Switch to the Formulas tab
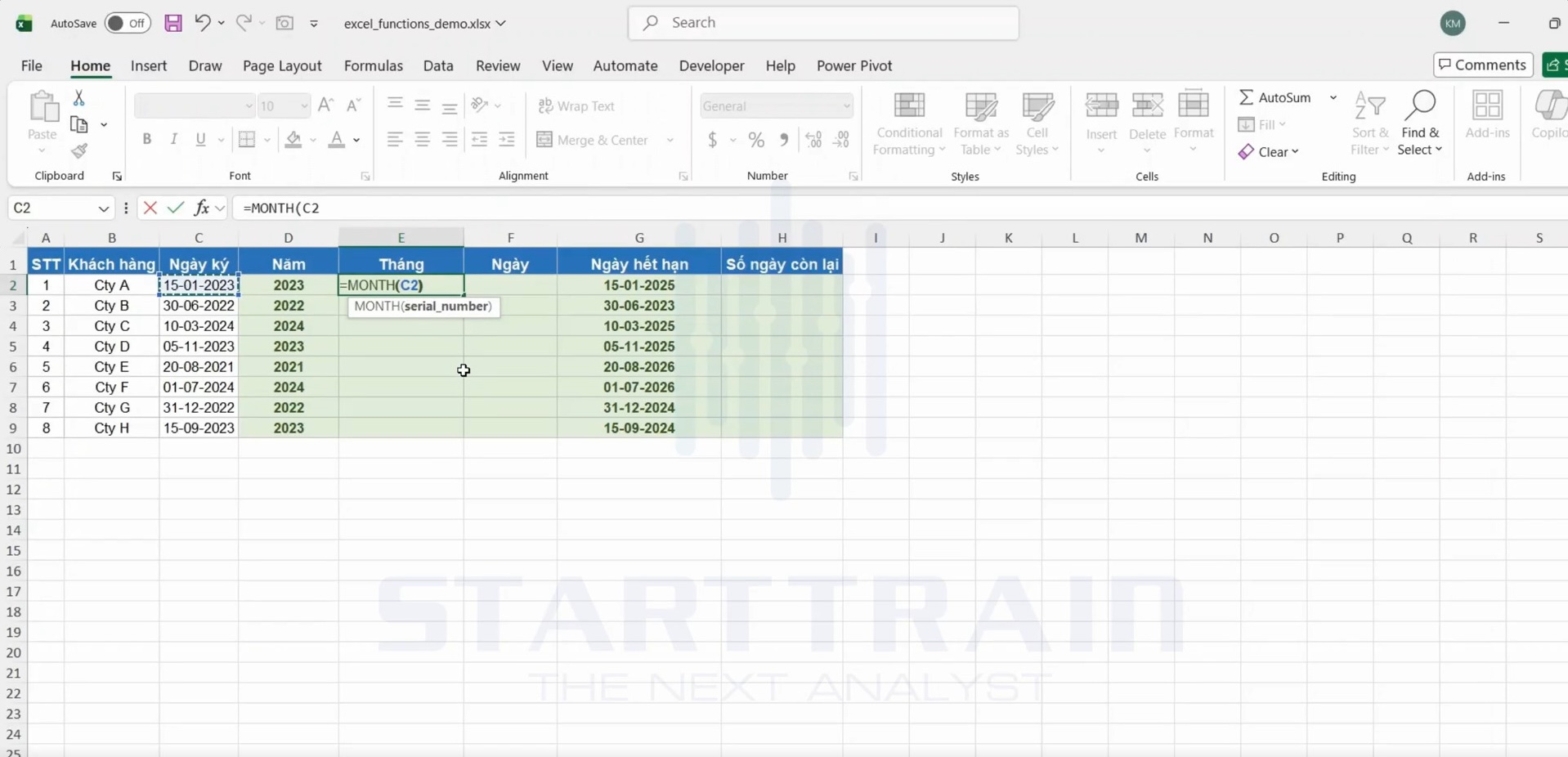This screenshot has width=1568, height=757. 373,65
